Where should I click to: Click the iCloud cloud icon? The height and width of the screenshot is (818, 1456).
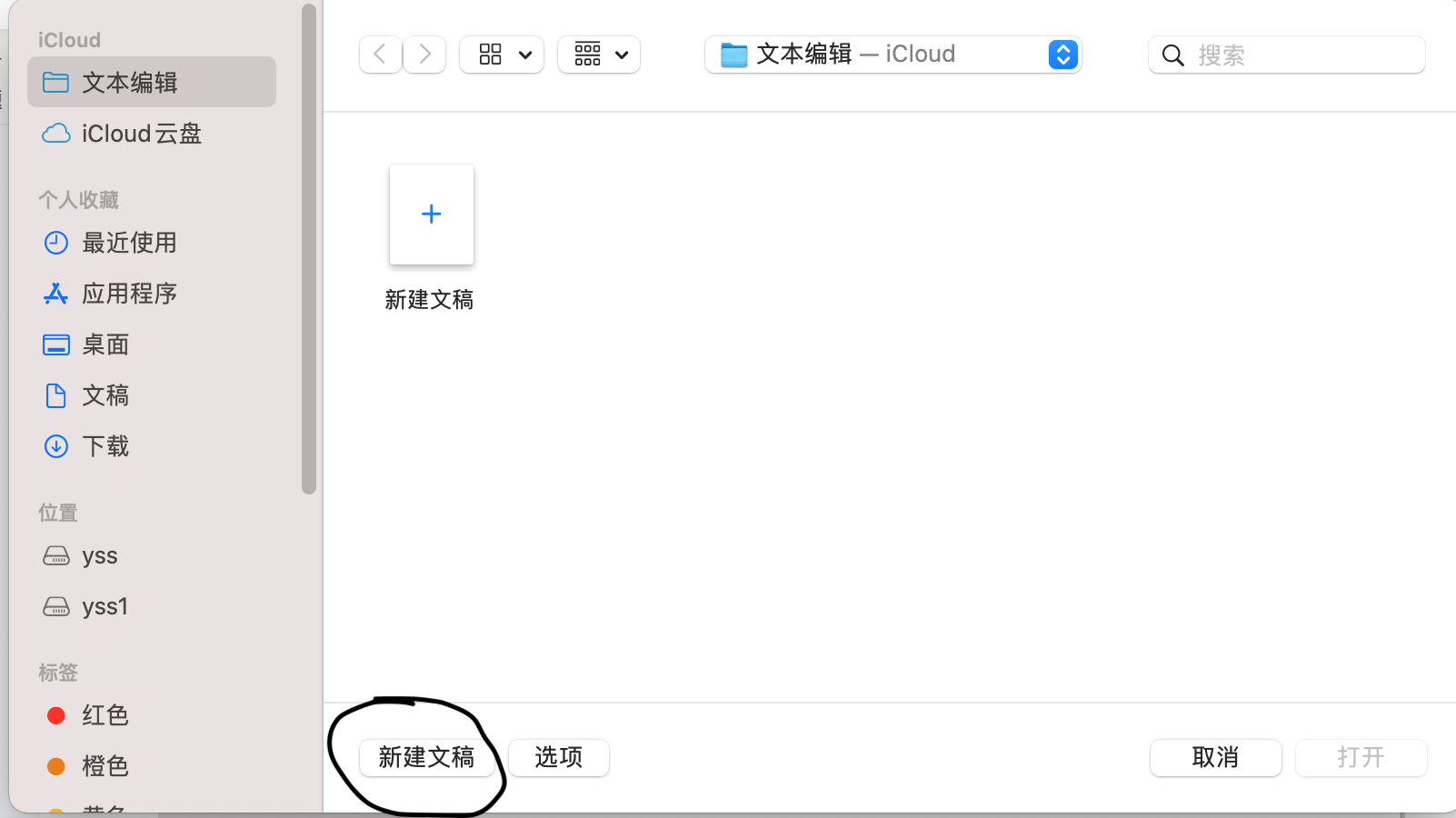coord(56,134)
